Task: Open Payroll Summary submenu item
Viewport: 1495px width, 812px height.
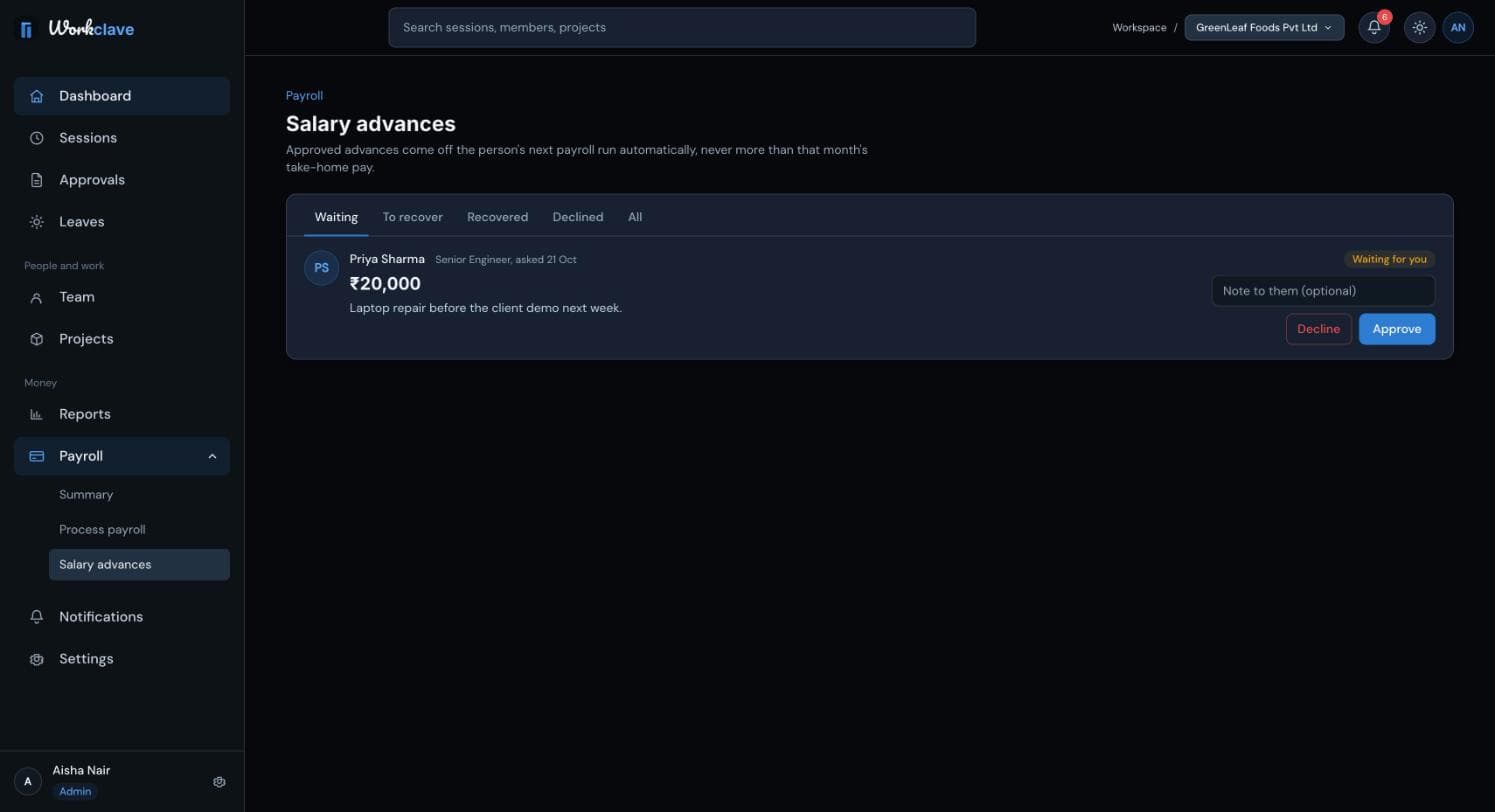Action: (139, 495)
